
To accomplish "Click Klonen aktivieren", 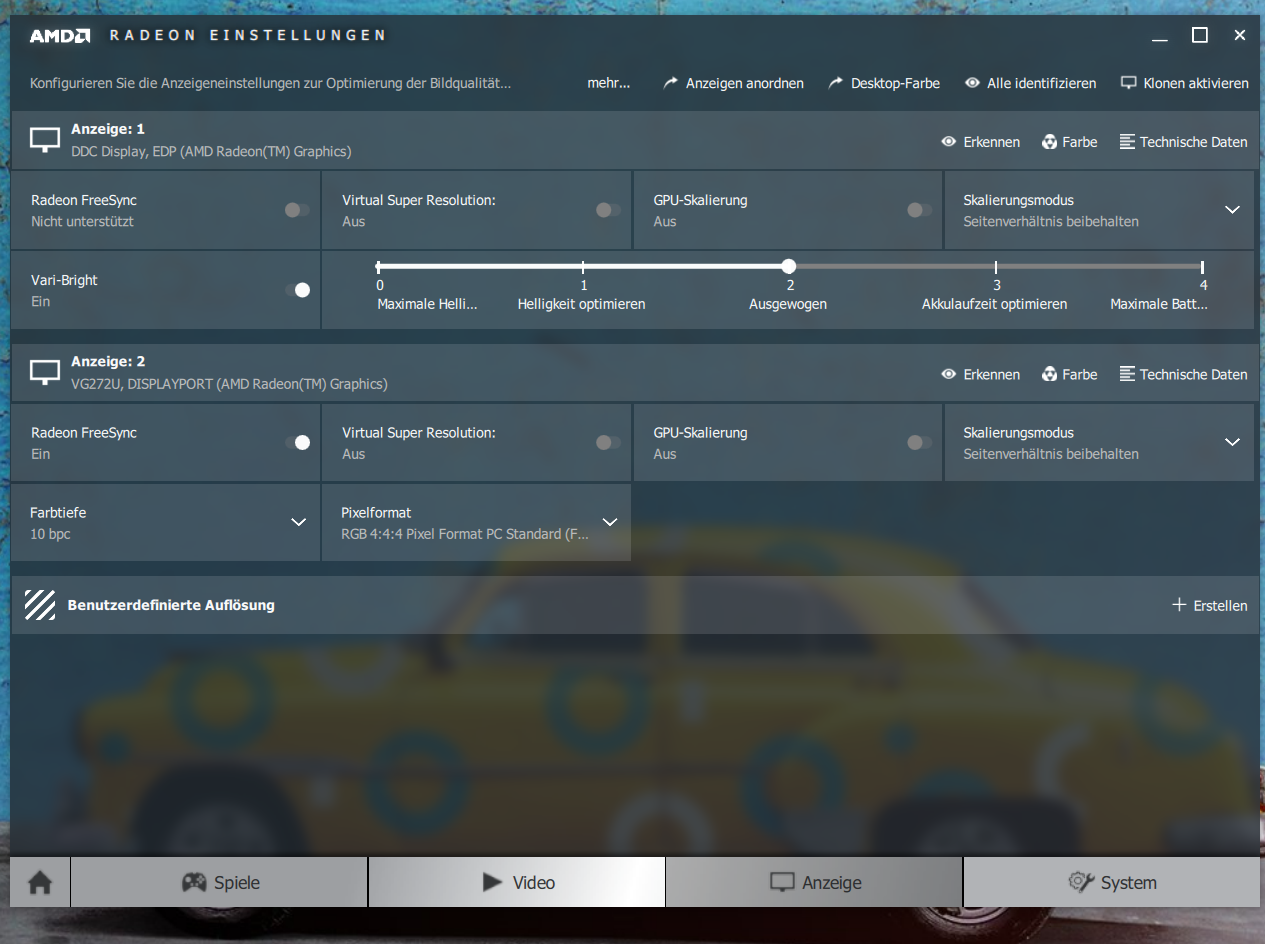I will click(1184, 83).
